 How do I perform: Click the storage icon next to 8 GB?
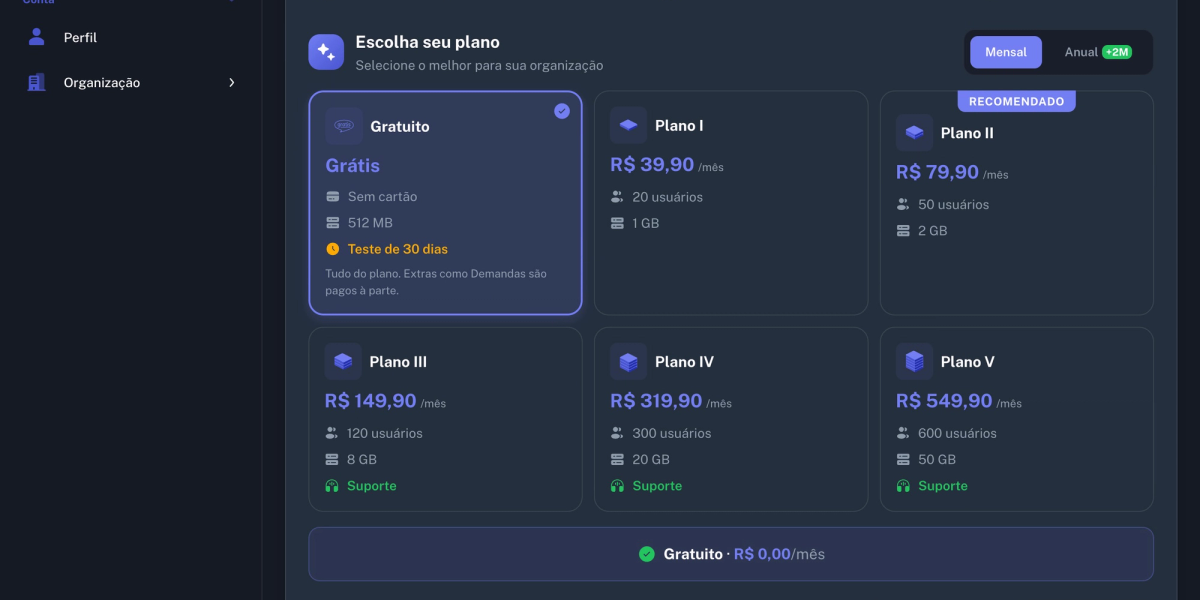point(332,459)
